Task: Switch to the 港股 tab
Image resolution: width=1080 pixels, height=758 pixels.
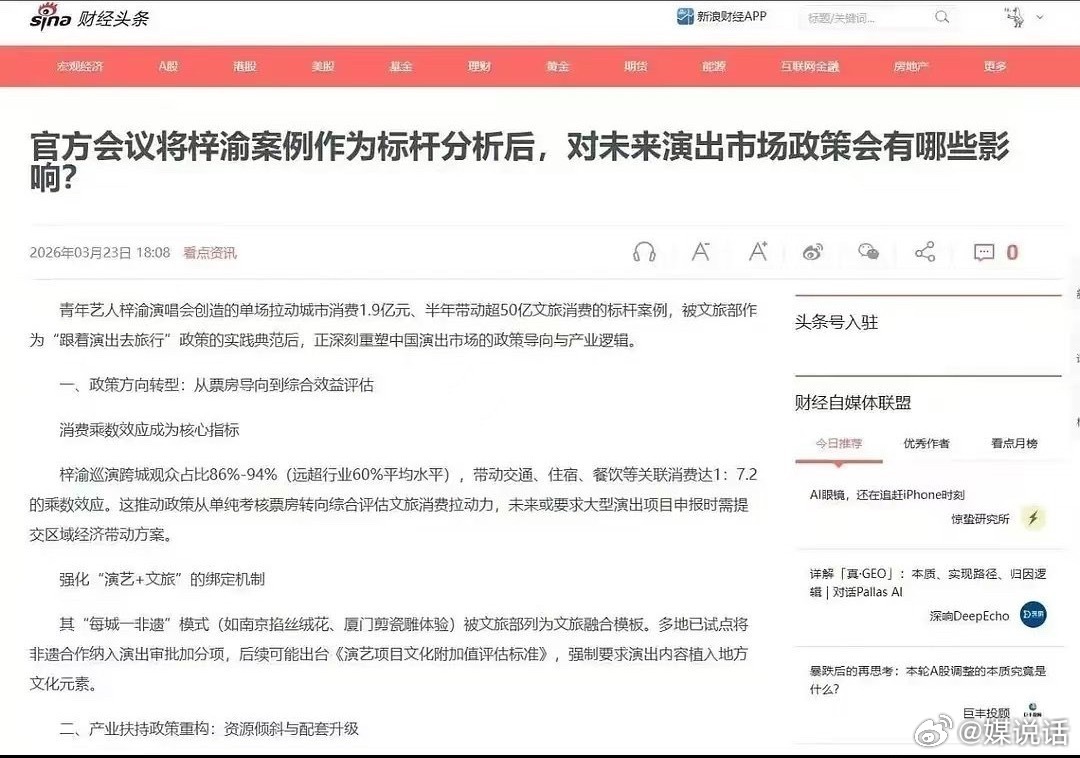Action: (244, 66)
